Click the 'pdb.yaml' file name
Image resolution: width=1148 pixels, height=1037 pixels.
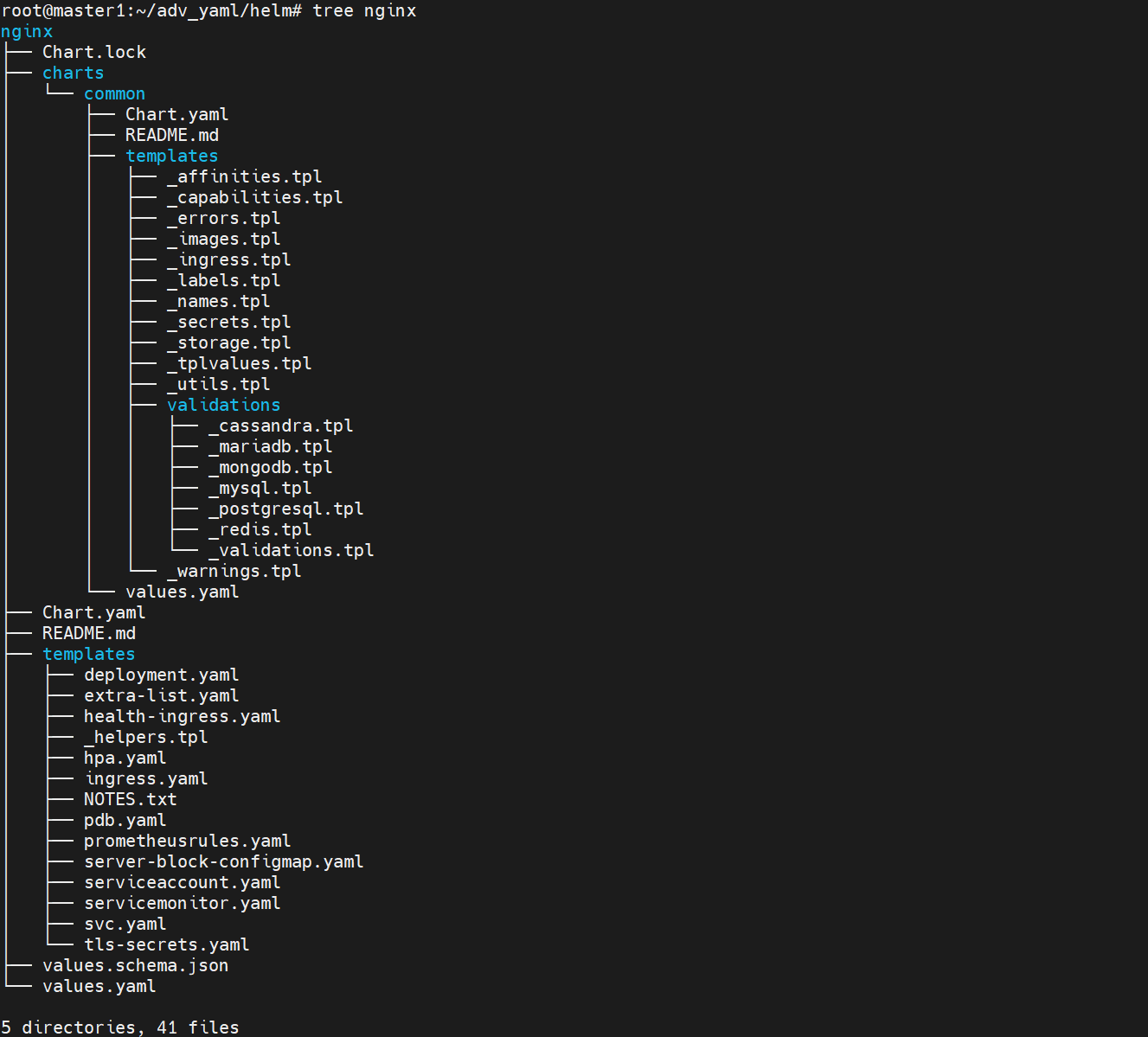tap(125, 820)
